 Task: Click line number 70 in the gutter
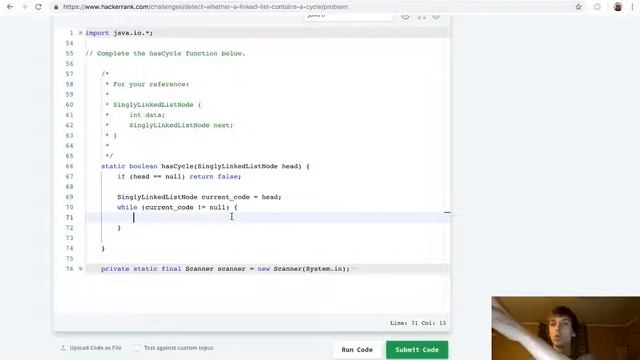(69, 207)
